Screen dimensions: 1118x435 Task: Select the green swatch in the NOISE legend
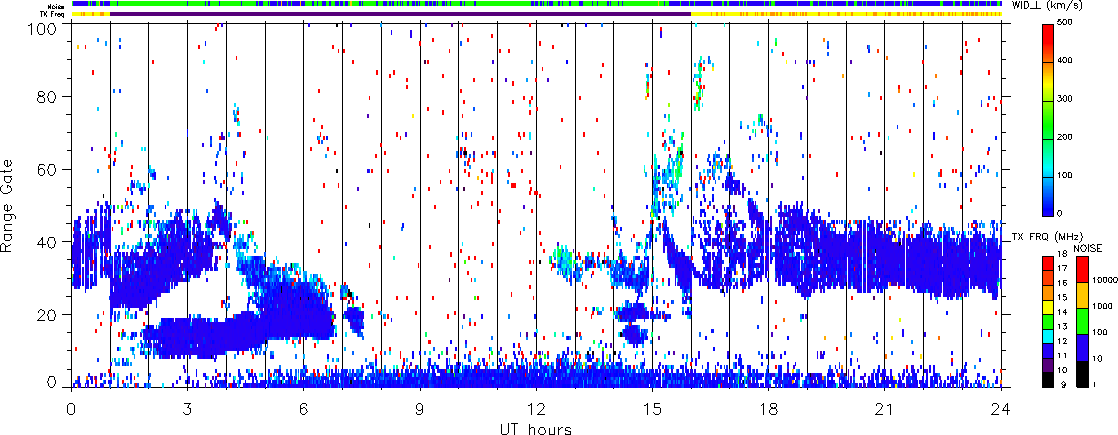pos(1081,322)
